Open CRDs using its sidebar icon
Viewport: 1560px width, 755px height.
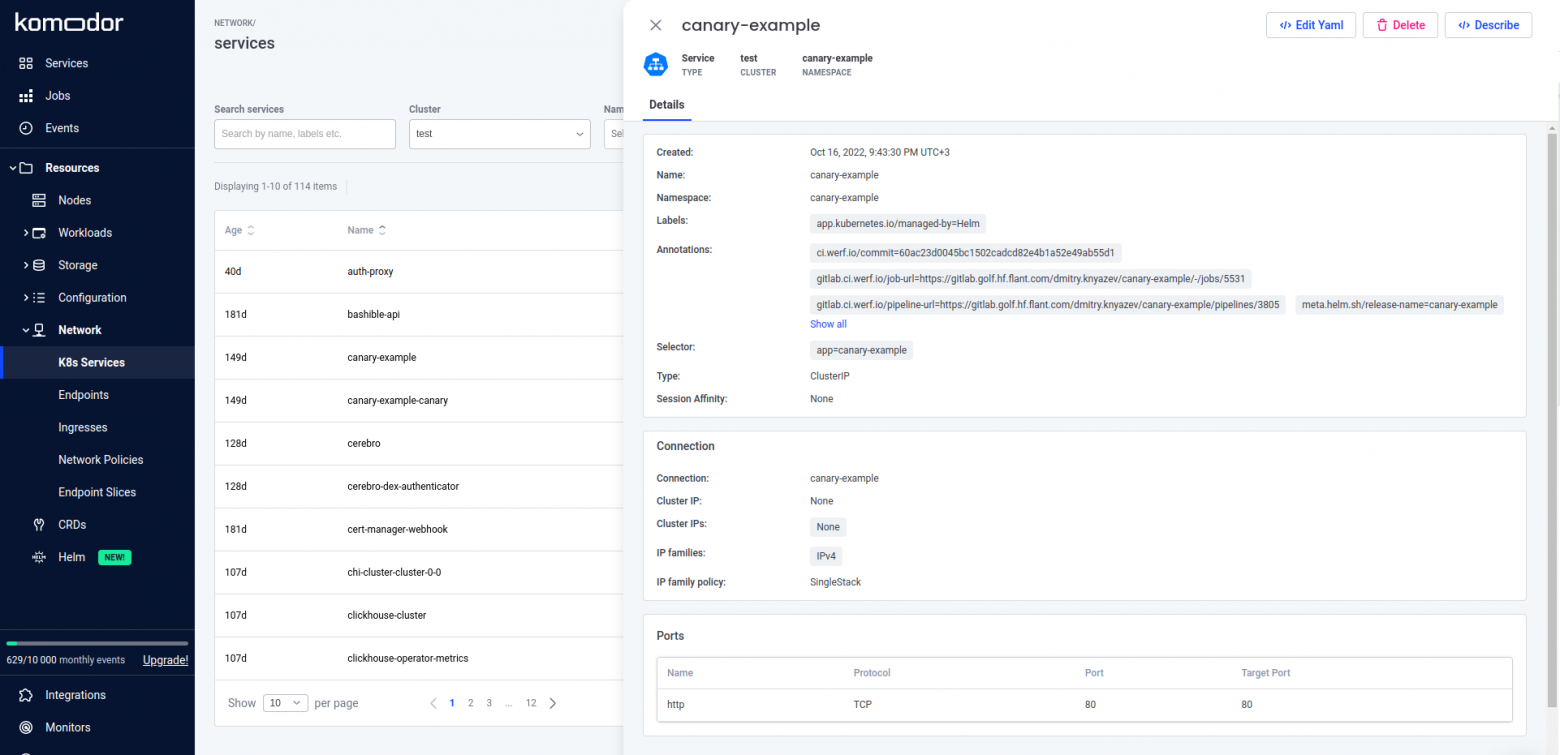pos(39,524)
